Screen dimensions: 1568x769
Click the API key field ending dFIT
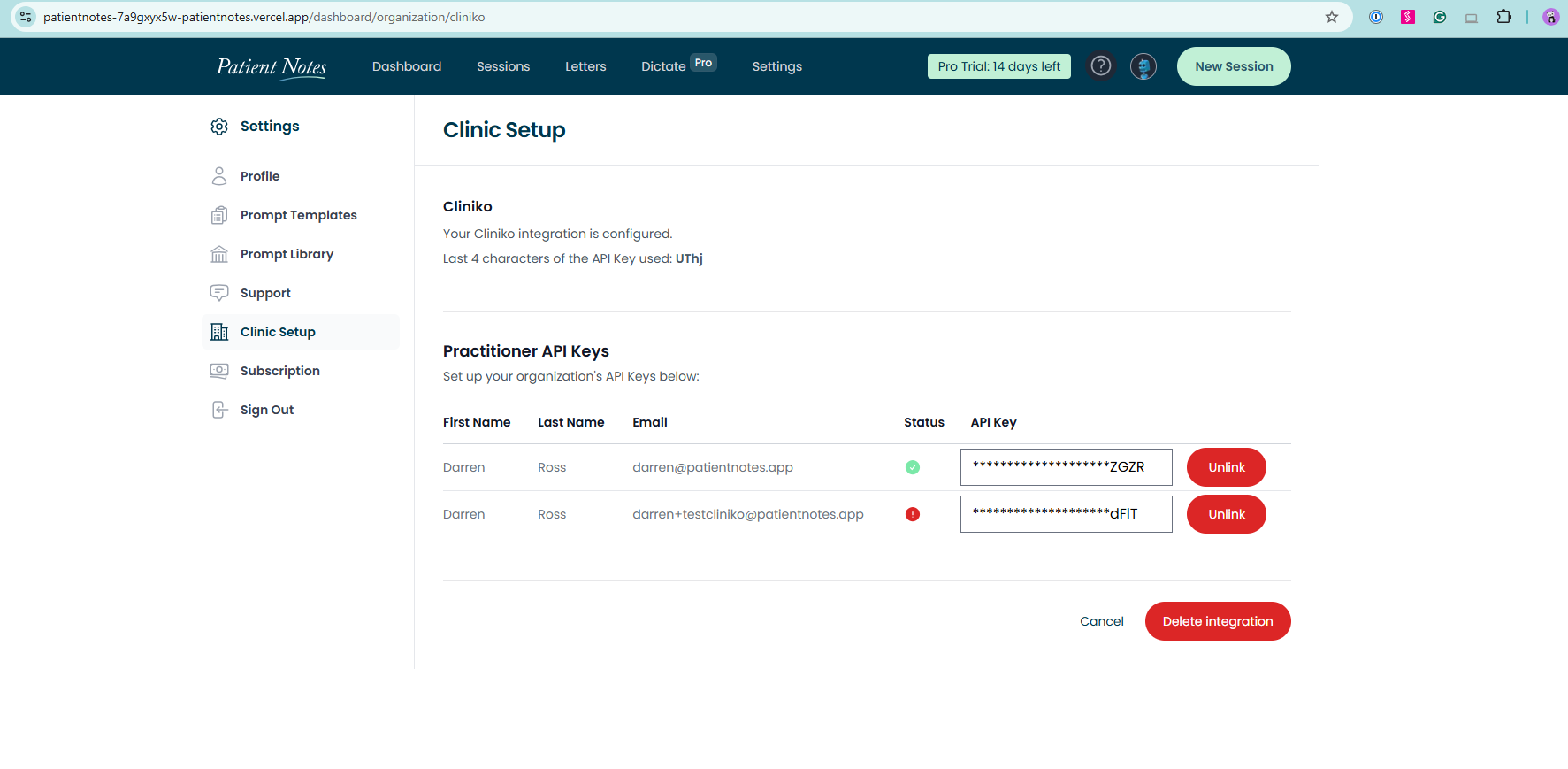(x=1067, y=514)
